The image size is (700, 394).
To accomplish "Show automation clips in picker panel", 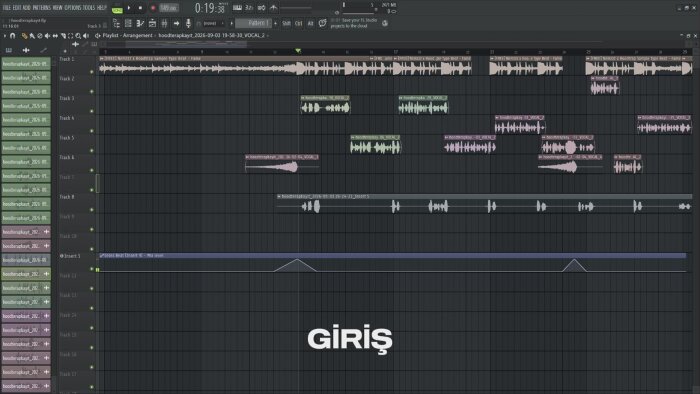I will pos(43,50).
